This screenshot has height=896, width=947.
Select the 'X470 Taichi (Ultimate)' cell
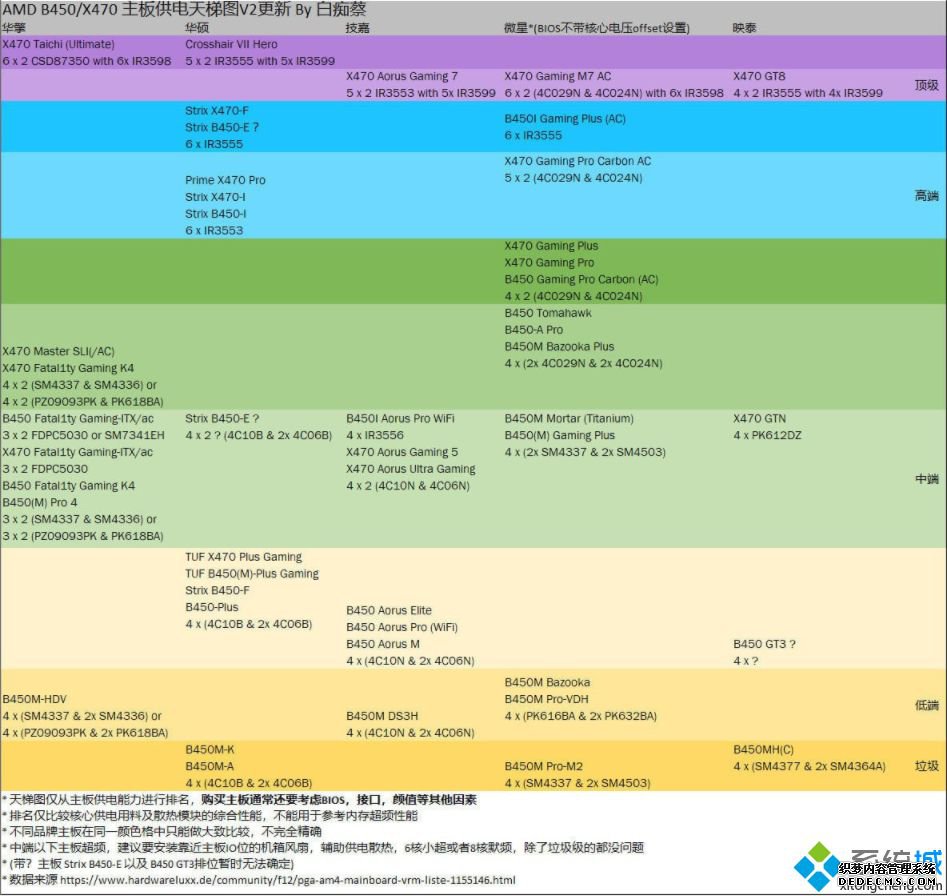point(59,44)
